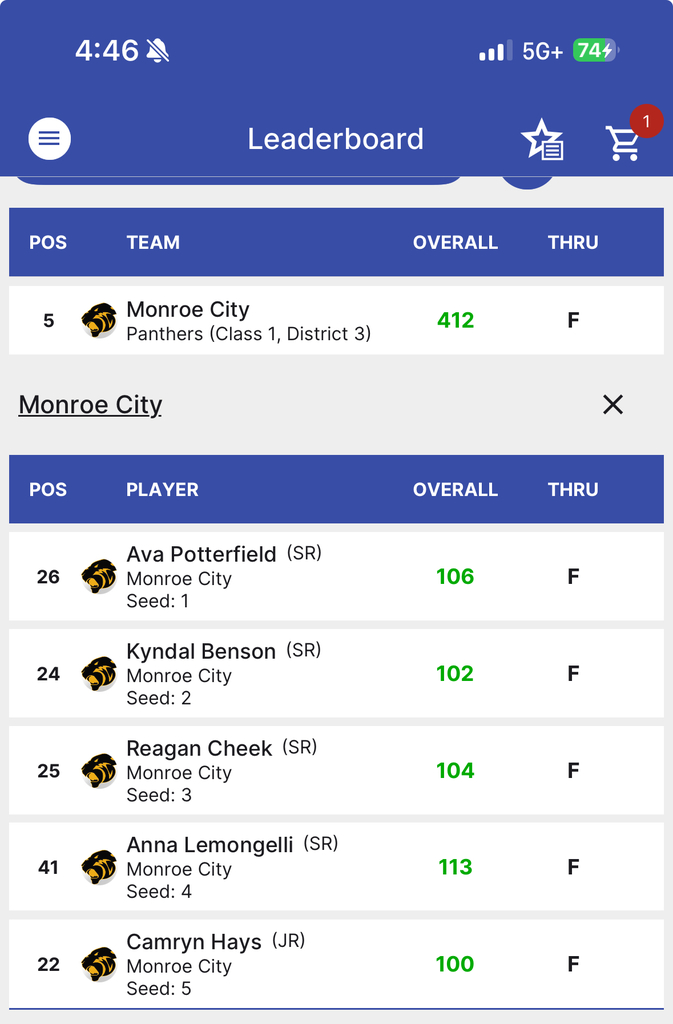Sort by team OVERALL column header
673x1024 pixels.
point(455,242)
